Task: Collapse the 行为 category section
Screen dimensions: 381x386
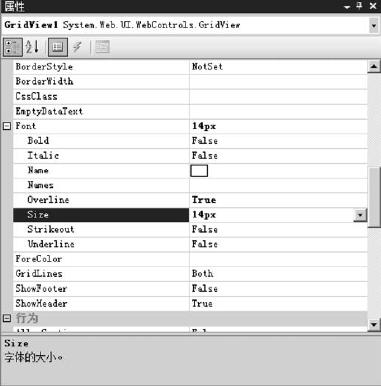Action: 7,318
